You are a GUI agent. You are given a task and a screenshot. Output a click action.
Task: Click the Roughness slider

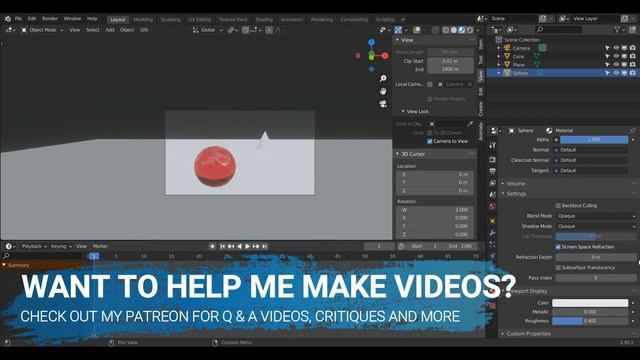pyautogui.click(x=590, y=321)
